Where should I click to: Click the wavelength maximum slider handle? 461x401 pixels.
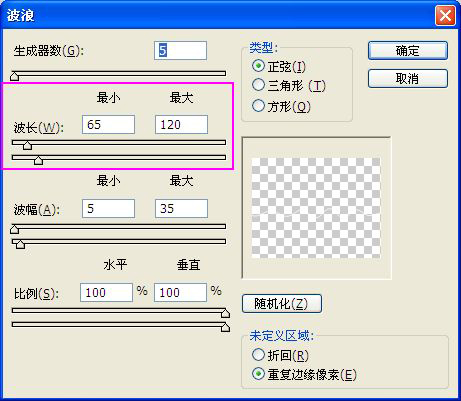click(x=39, y=160)
